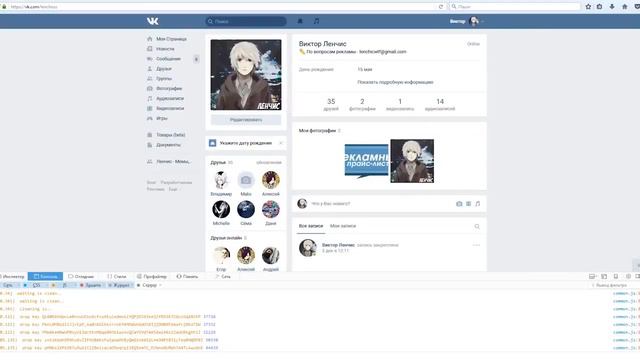Image resolution: width=640 pixels, height=360 pixels.
Task: Open the 35 друзей counter
Action: (x=331, y=104)
